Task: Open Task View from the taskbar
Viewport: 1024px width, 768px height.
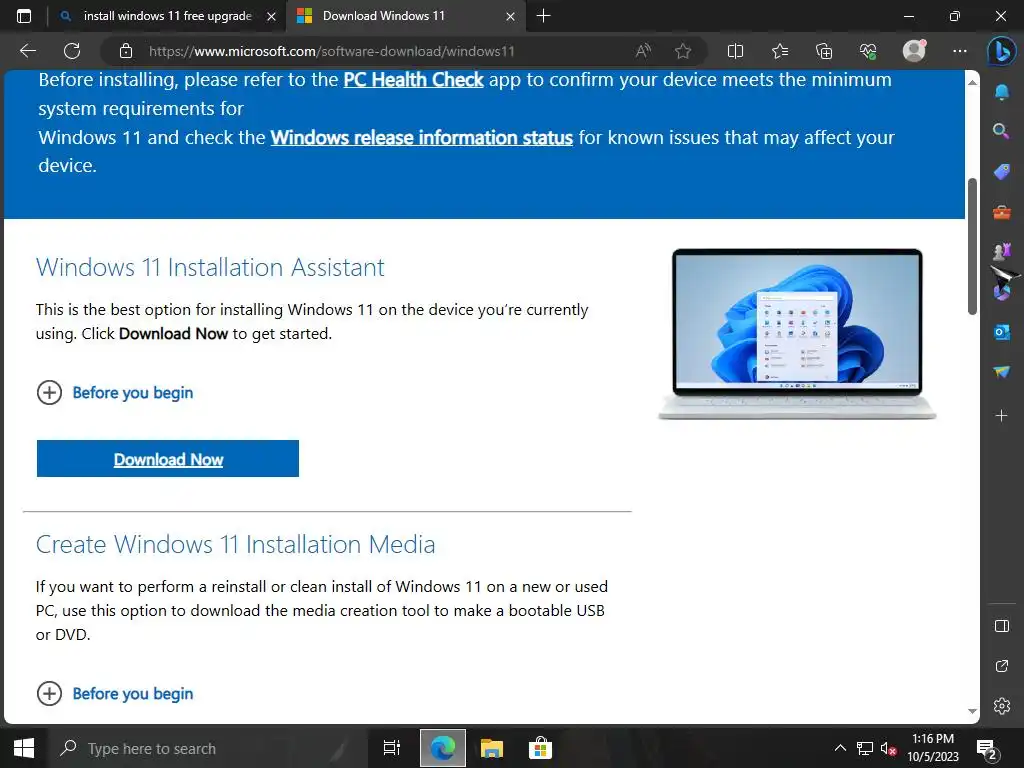Action: tap(392, 748)
